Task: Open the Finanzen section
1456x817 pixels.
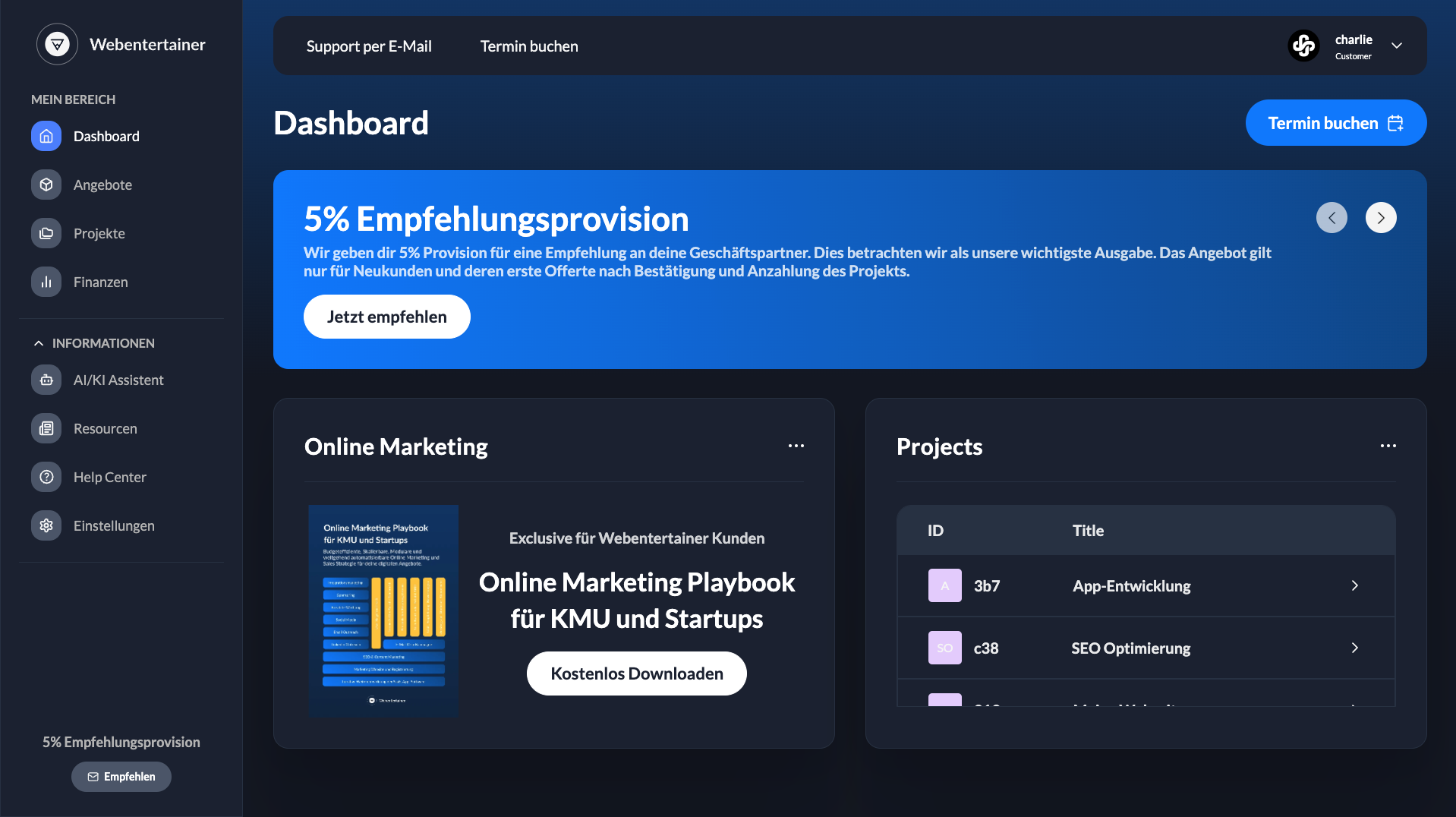Action: click(x=100, y=282)
